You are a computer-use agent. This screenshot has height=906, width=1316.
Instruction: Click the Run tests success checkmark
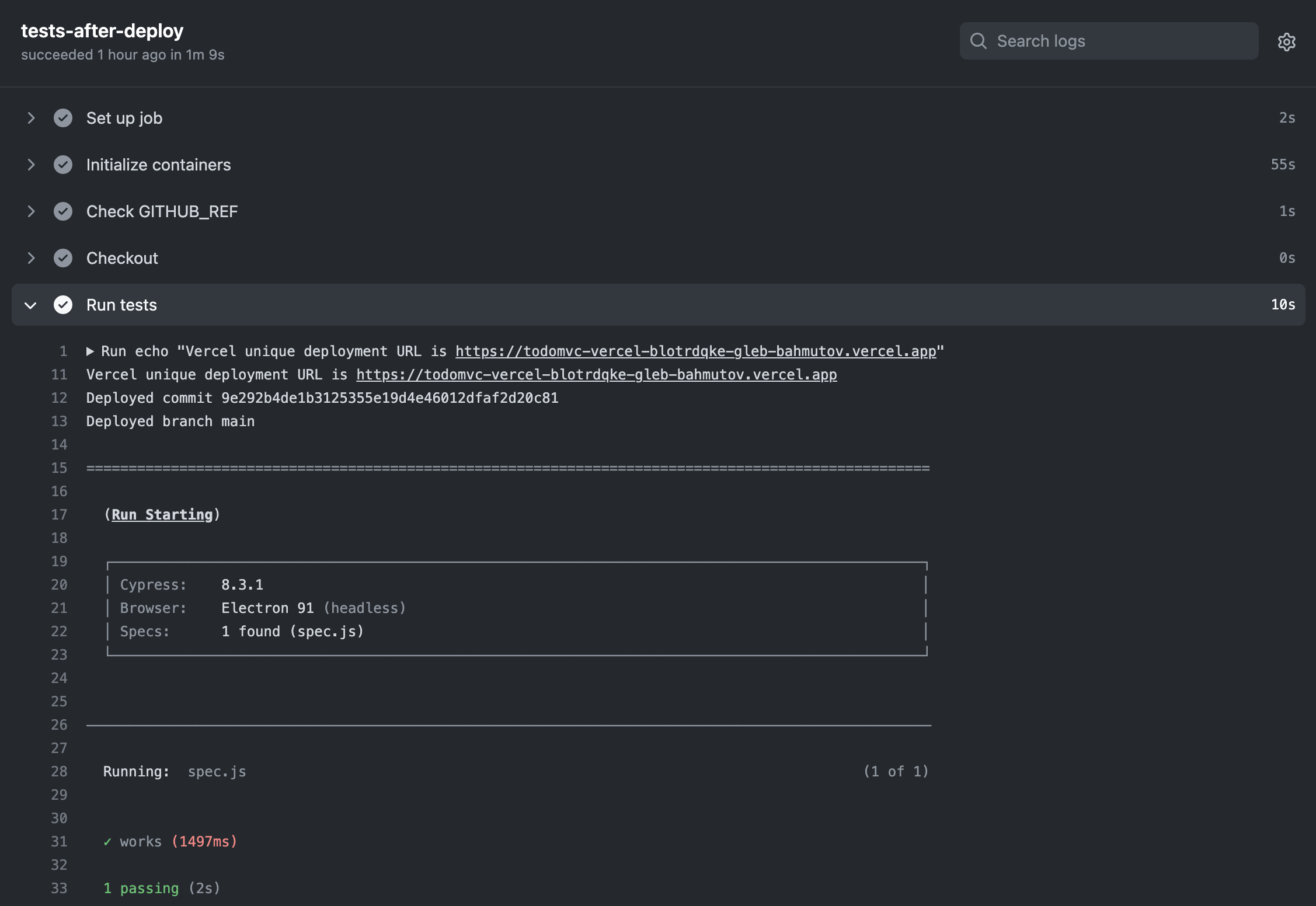(x=63, y=305)
